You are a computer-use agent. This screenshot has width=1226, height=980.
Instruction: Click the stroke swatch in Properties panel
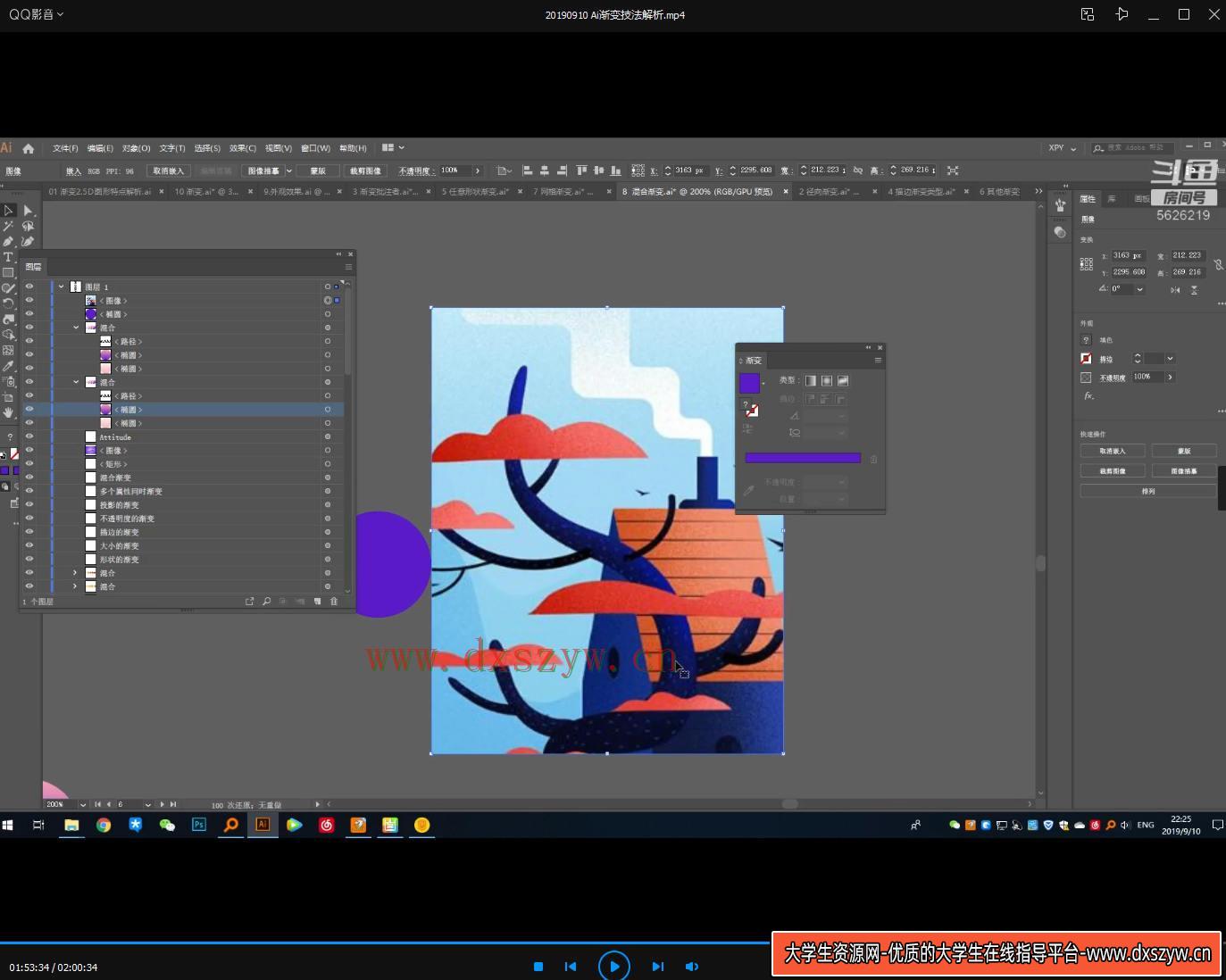(x=1086, y=359)
